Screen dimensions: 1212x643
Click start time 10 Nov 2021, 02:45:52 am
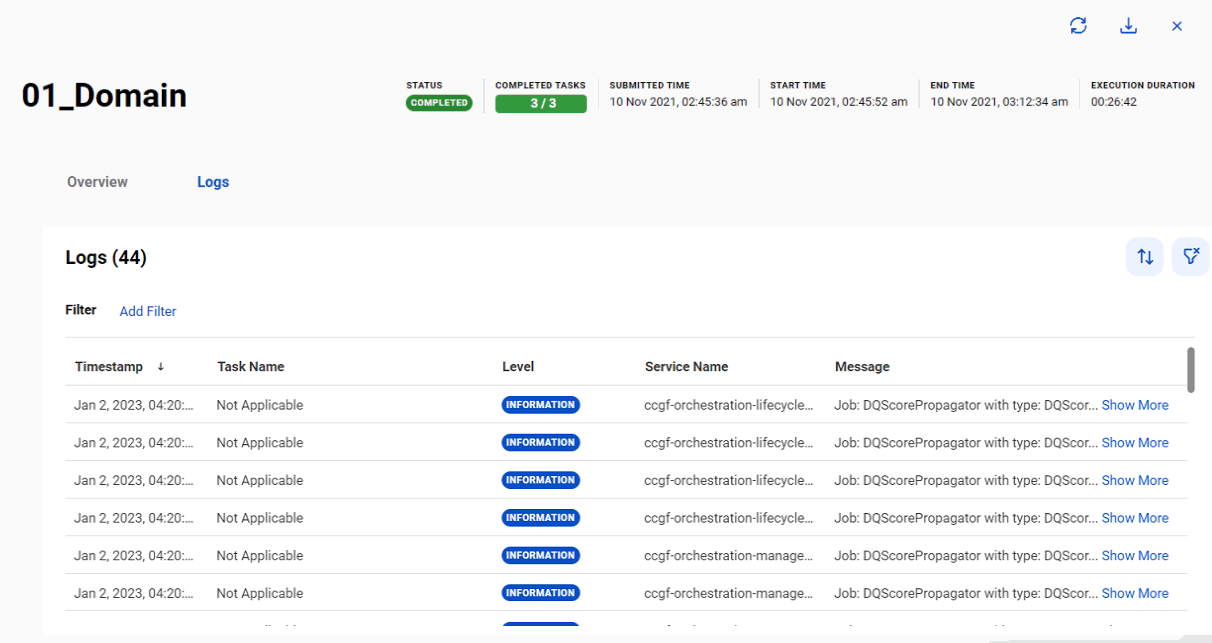point(839,102)
